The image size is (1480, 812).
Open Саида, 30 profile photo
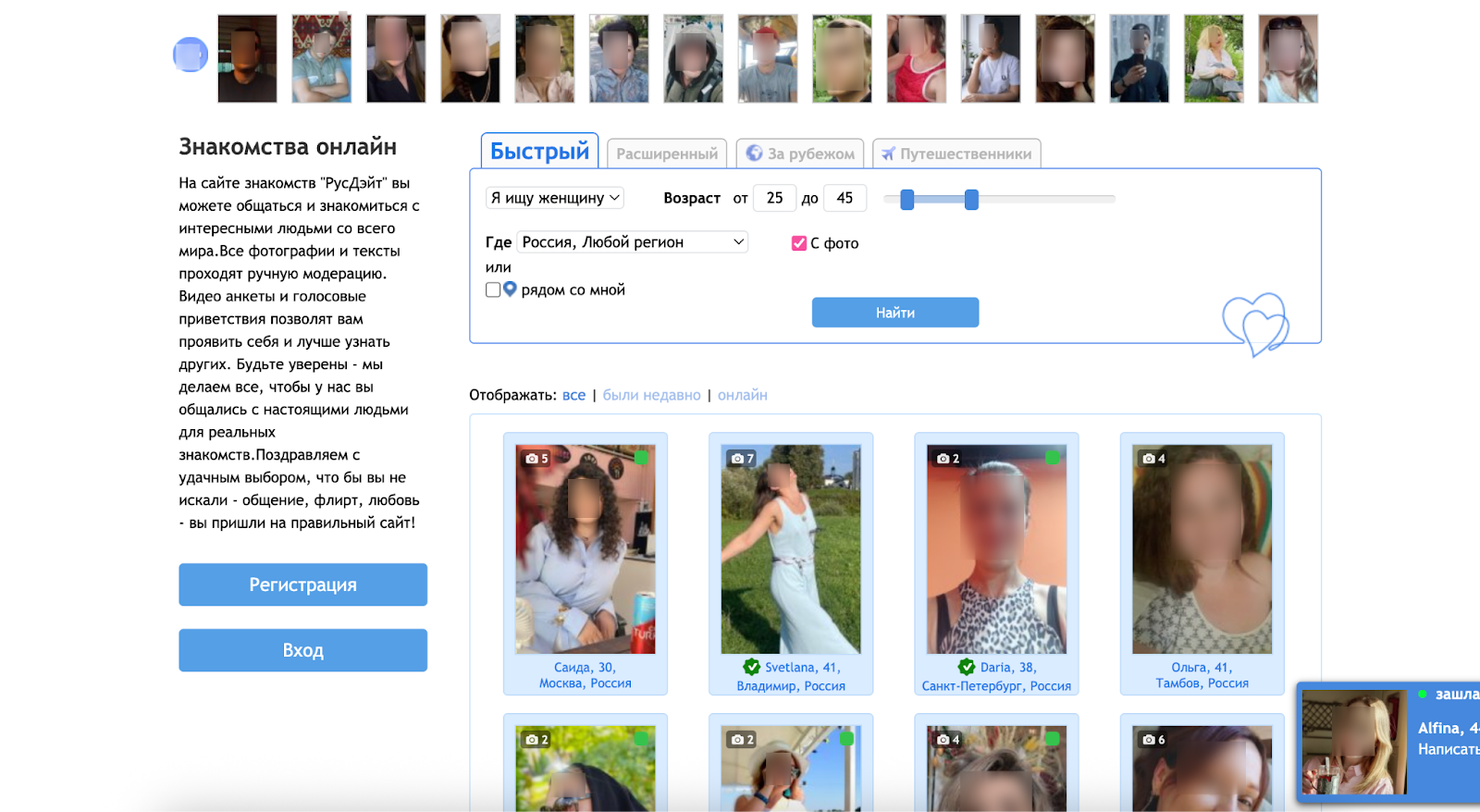tap(586, 549)
